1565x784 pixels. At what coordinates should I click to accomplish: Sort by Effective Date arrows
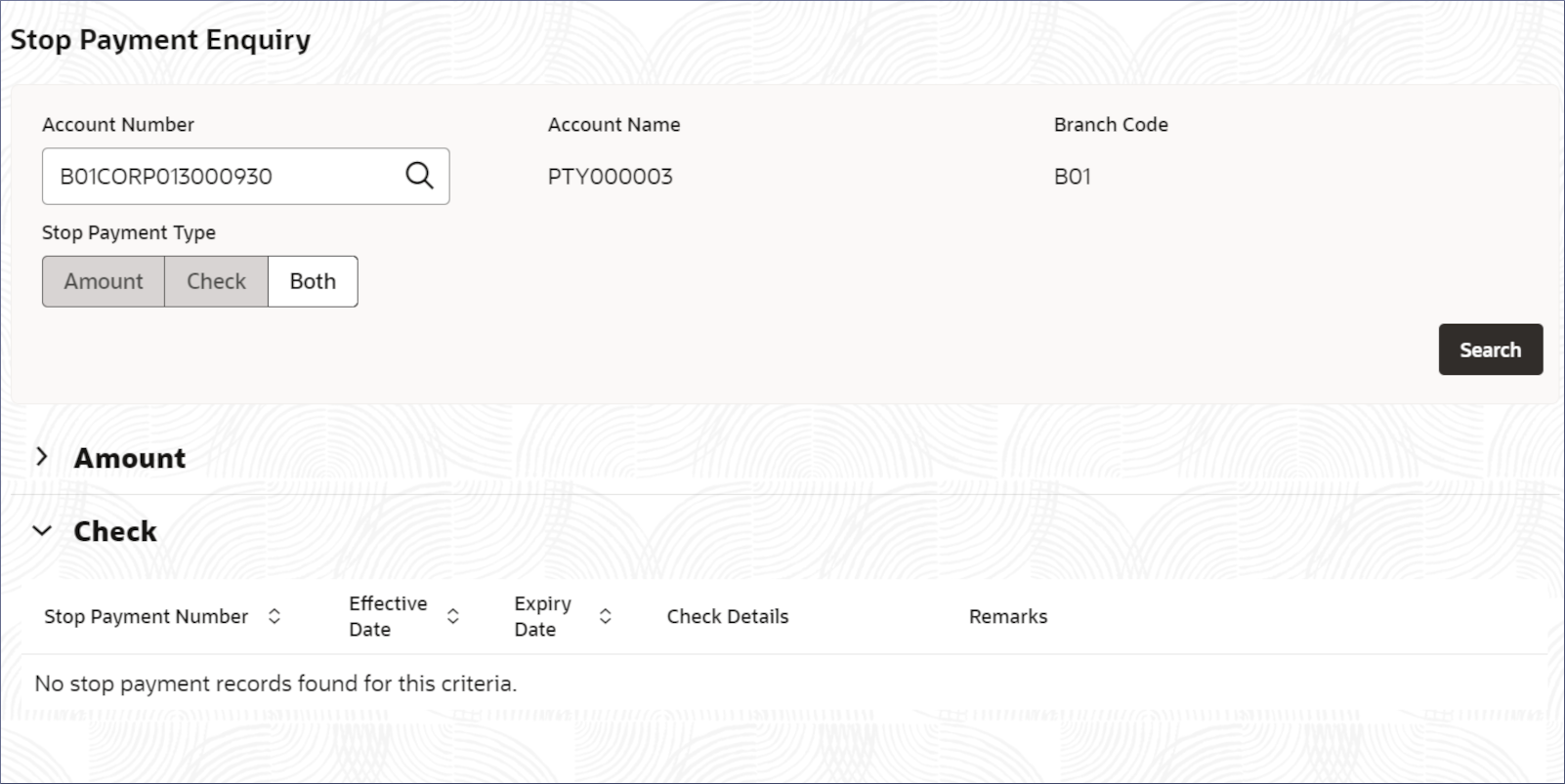click(453, 616)
